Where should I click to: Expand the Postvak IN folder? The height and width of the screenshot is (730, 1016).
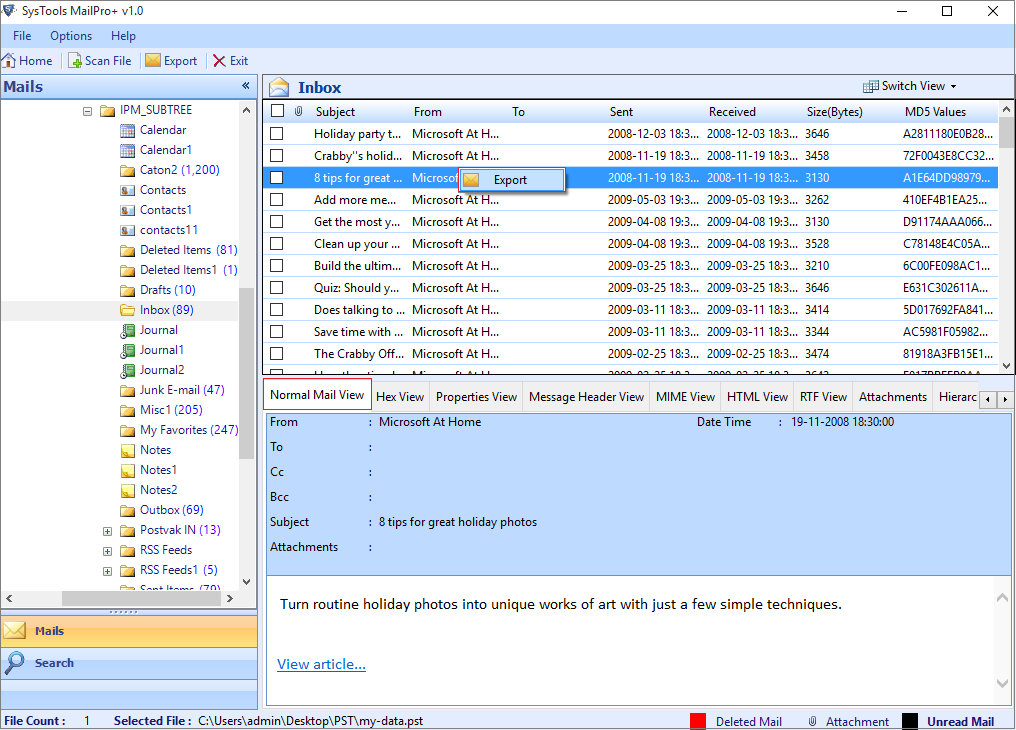(108, 532)
